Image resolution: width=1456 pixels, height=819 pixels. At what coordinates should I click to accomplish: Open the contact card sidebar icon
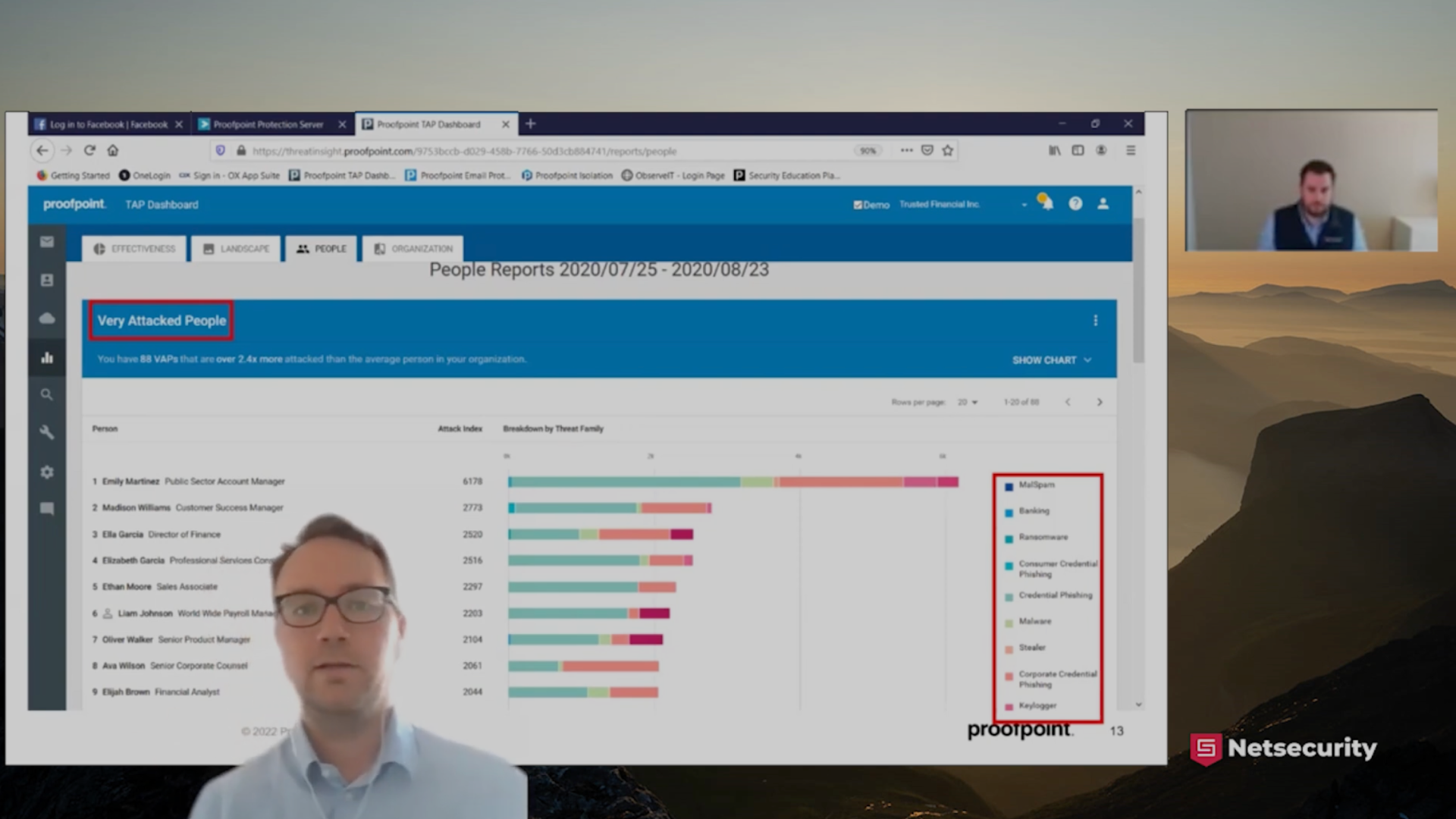pyautogui.click(x=47, y=280)
